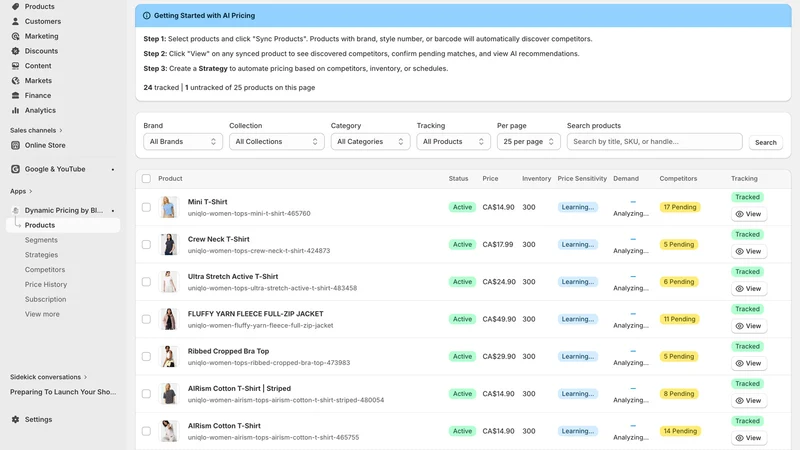Viewport: 800px width, 450px height.
Task: Open the 25 per page dropdown
Action: (529, 141)
